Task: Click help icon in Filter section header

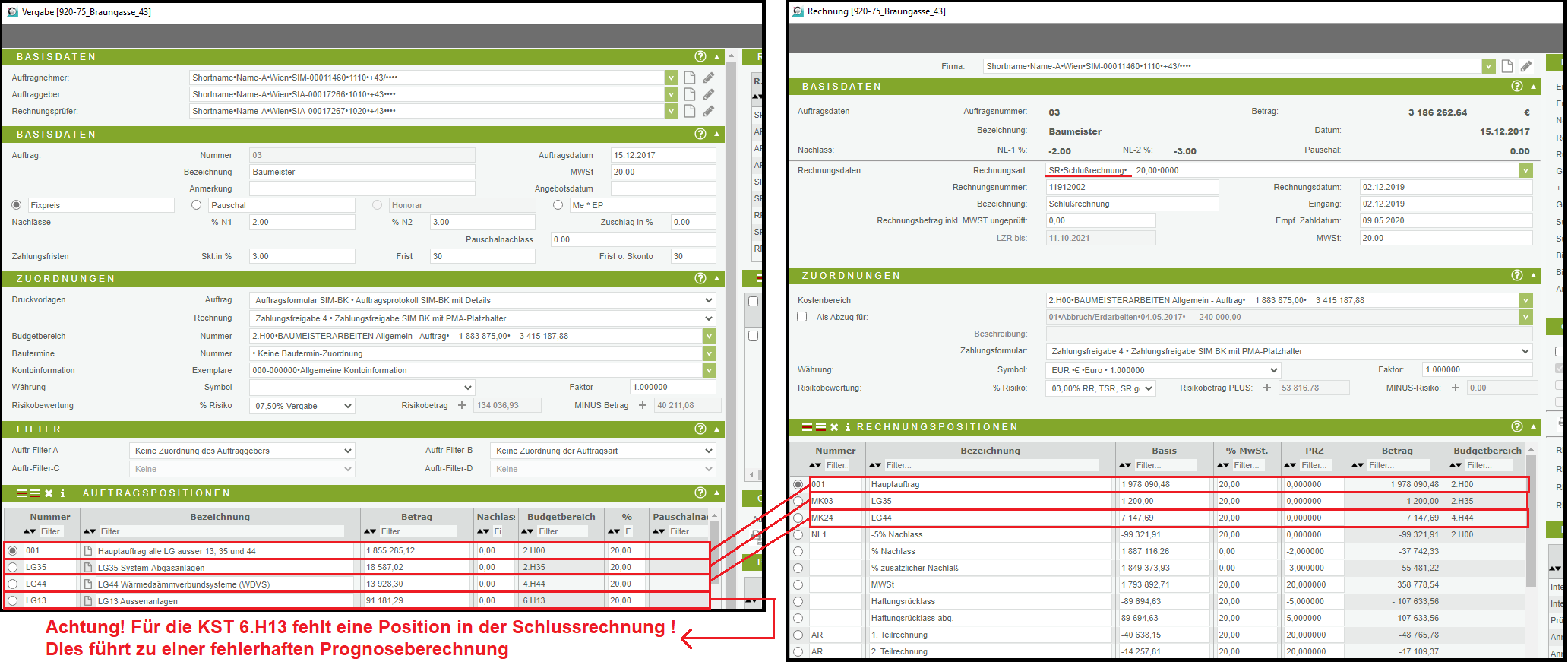Action: [x=700, y=429]
